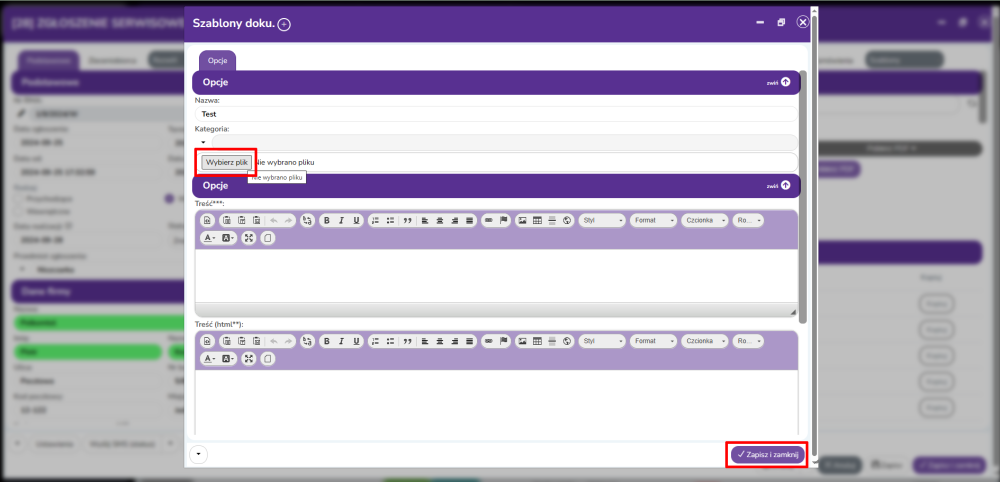The width and height of the screenshot is (1000, 482).
Task: Insert numbered list in the first Treść editor
Action: tap(375, 220)
